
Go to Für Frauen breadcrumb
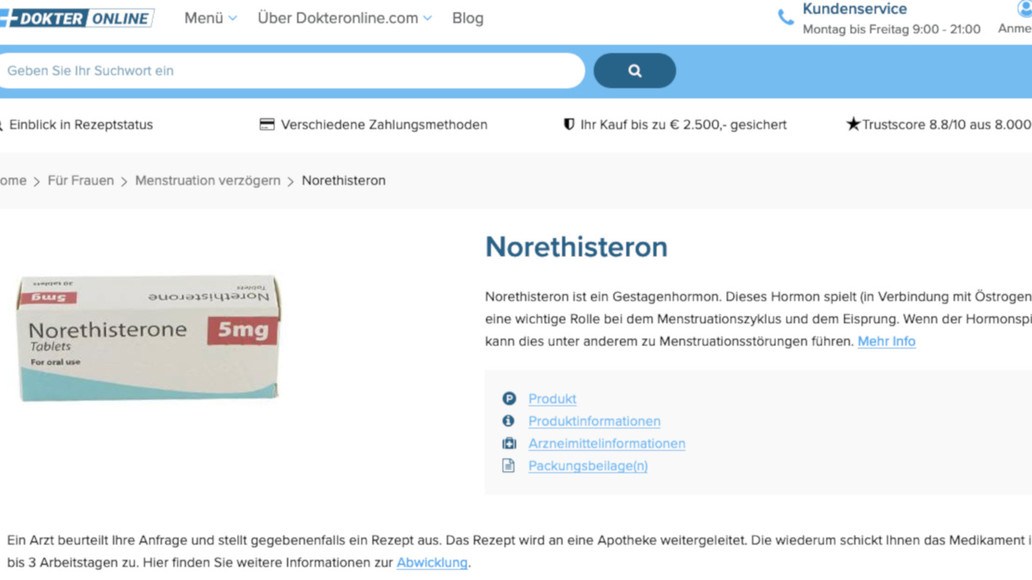(80, 181)
